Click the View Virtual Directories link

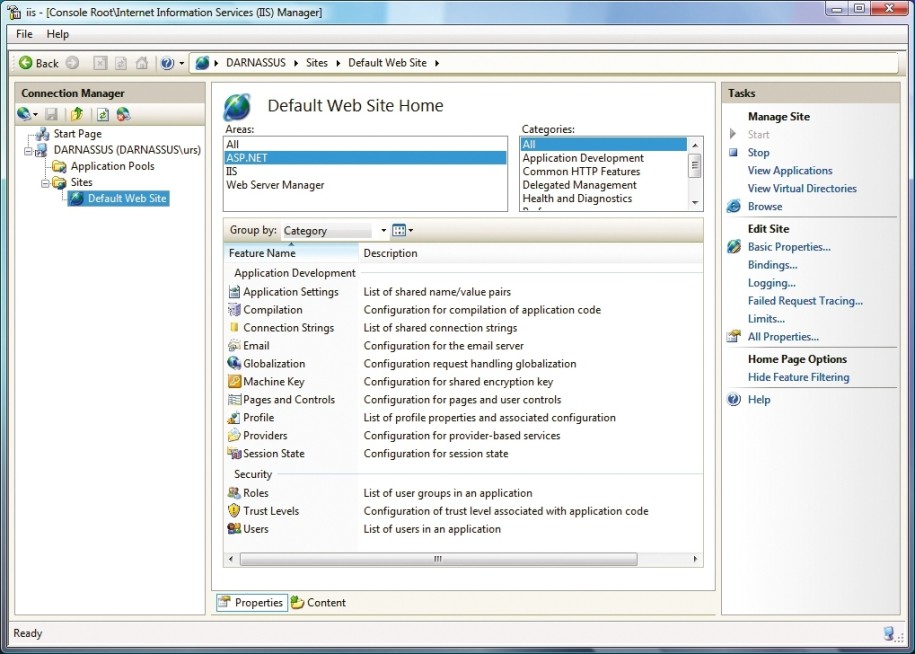click(802, 188)
